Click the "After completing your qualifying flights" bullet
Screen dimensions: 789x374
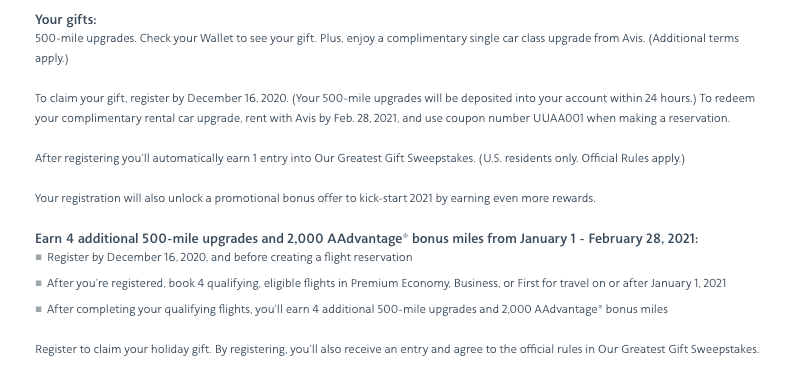click(357, 309)
